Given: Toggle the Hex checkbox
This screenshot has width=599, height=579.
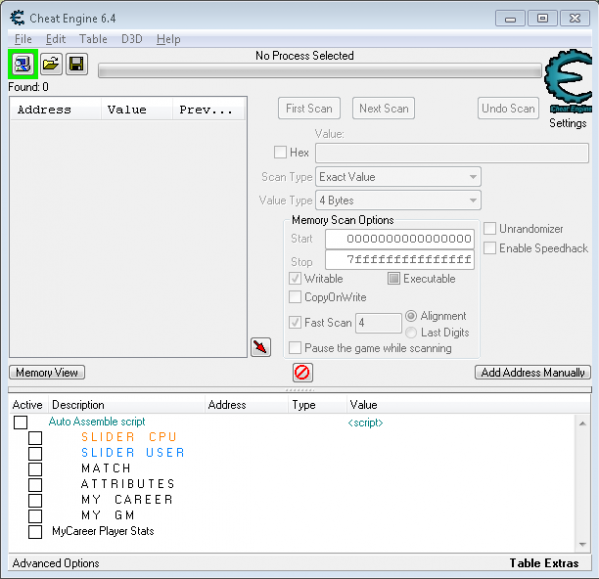Looking at the screenshot, I should (280, 152).
